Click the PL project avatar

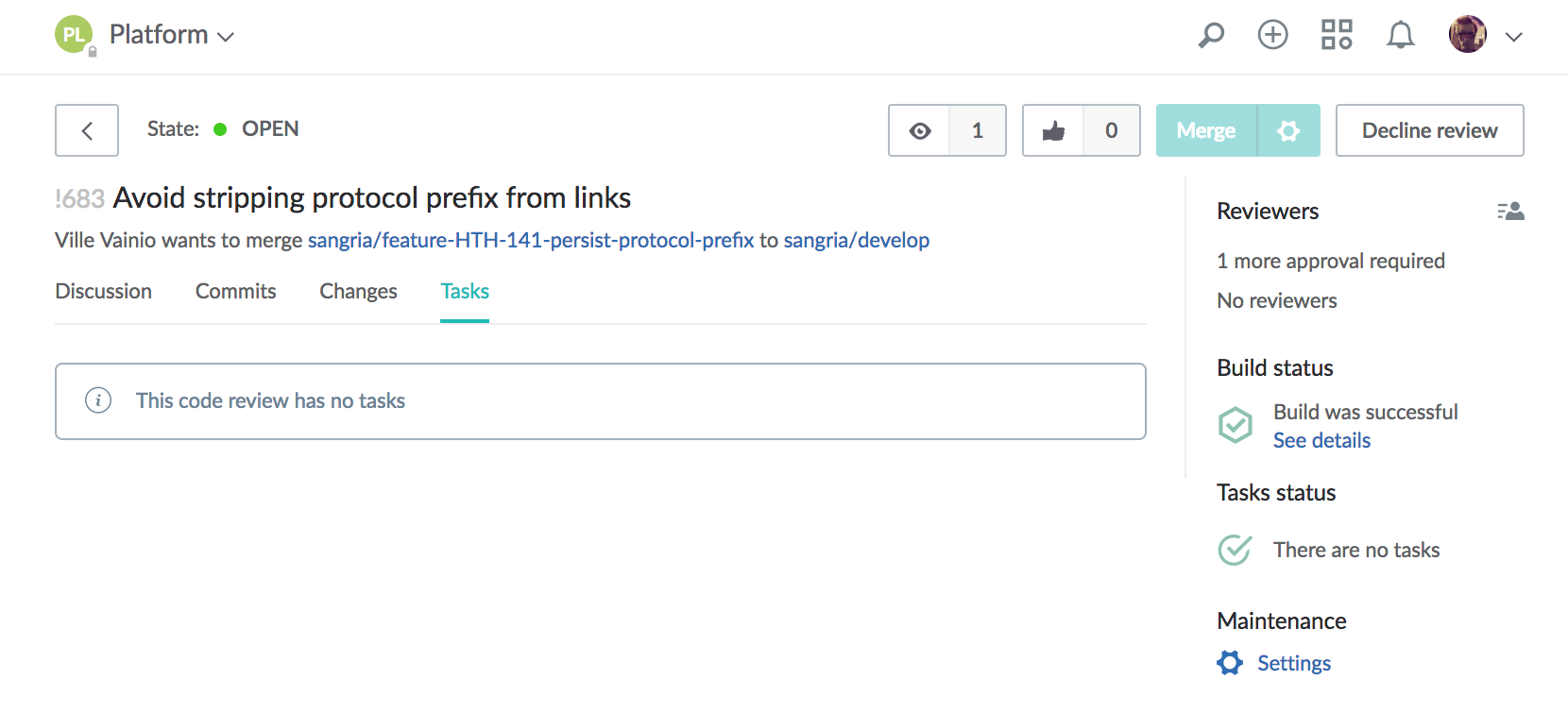coord(74,34)
